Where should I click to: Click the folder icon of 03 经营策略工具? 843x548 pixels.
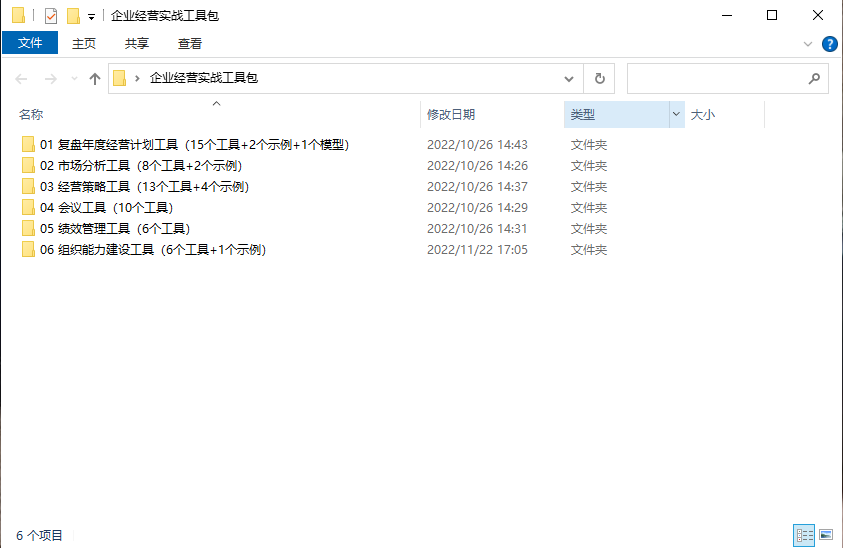28,186
